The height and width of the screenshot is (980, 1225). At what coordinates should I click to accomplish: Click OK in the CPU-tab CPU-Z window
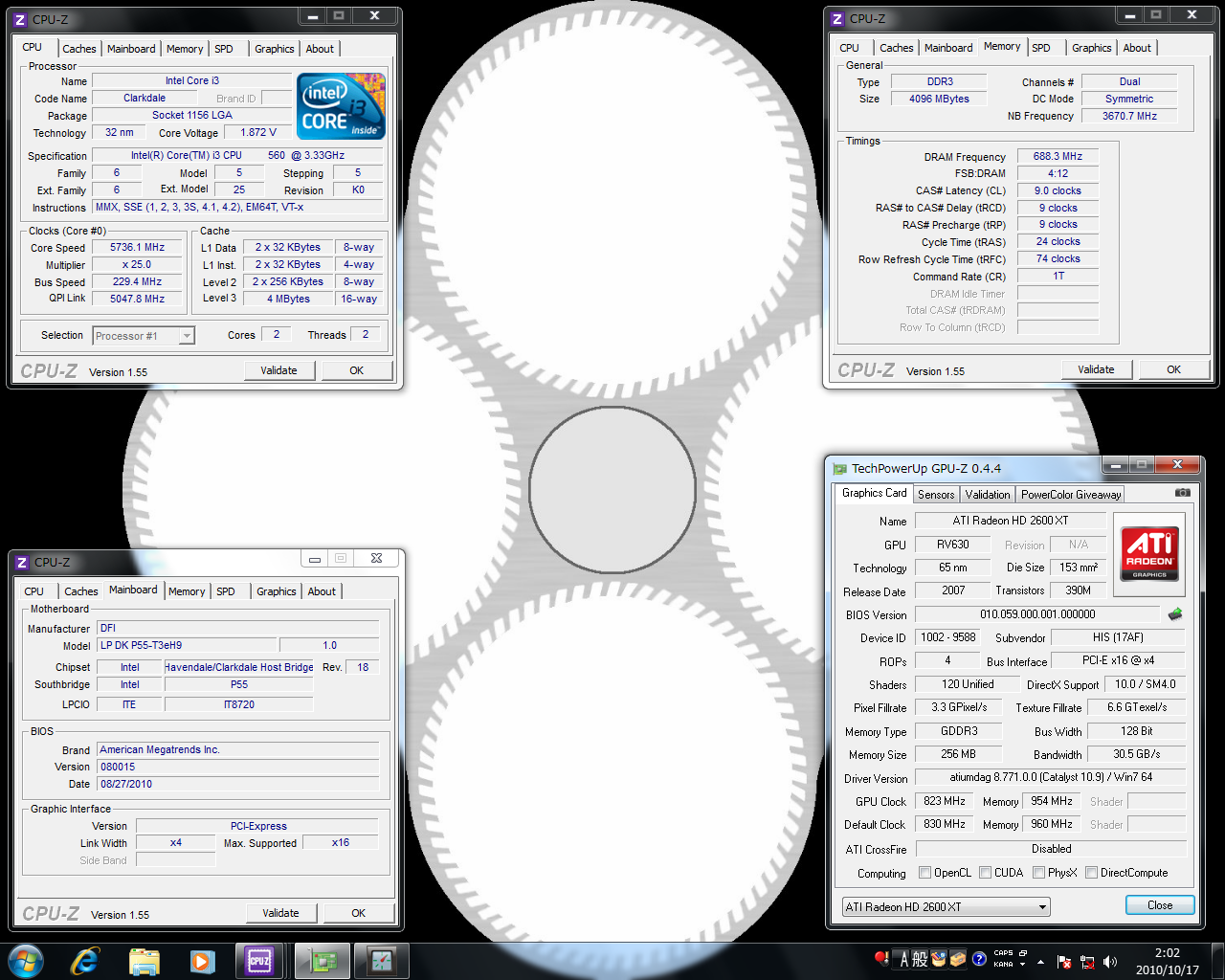tap(357, 370)
